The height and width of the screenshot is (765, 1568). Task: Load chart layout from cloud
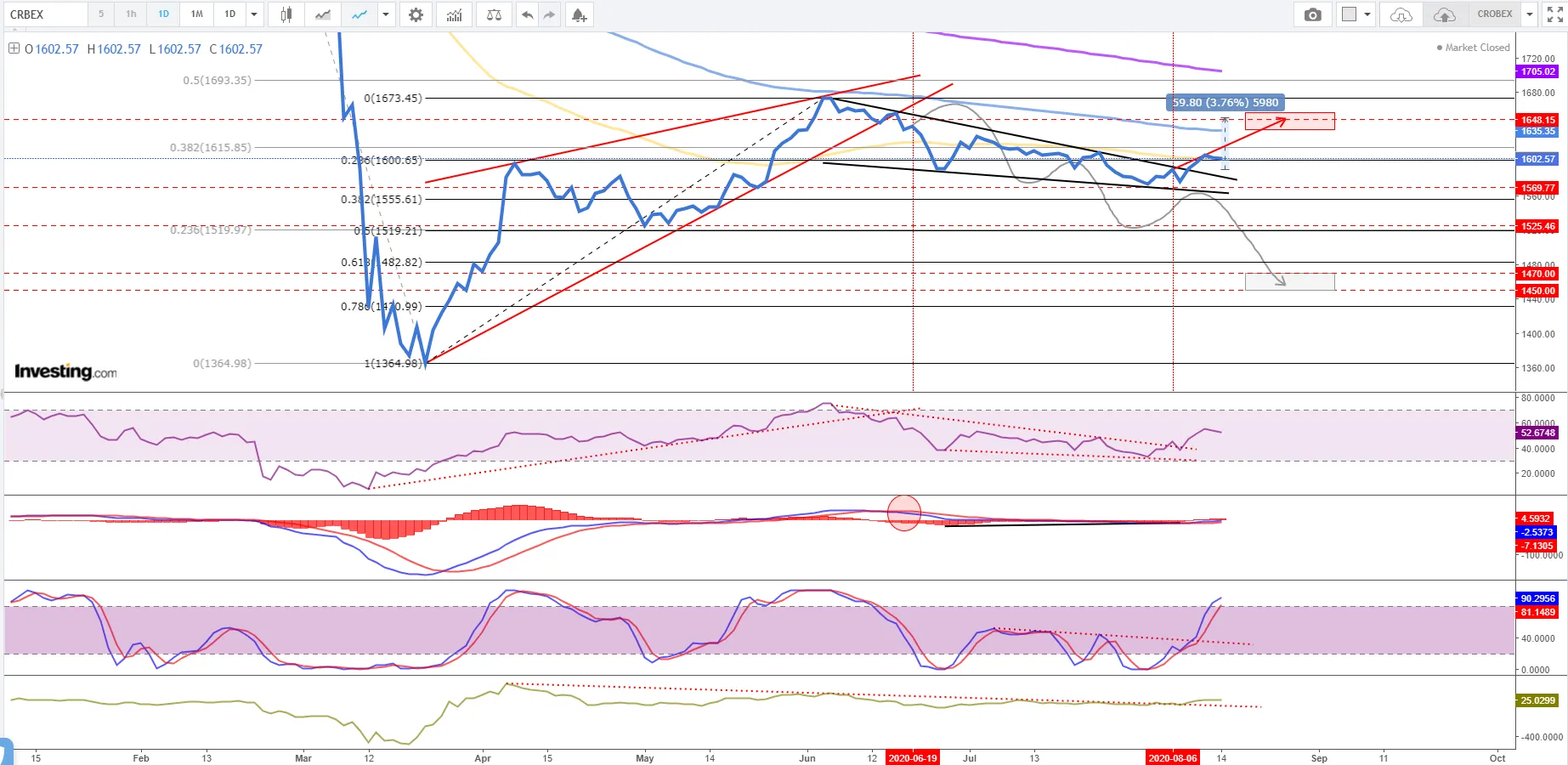[1401, 14]
